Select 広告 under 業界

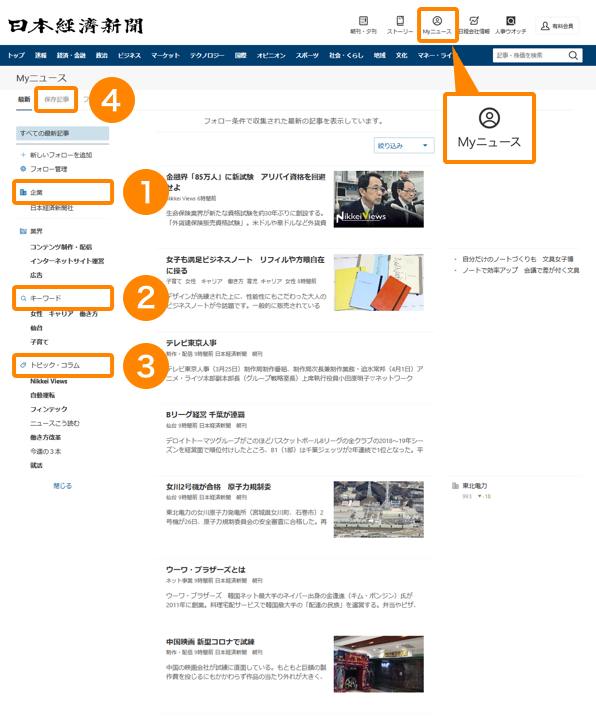point(36,275)
